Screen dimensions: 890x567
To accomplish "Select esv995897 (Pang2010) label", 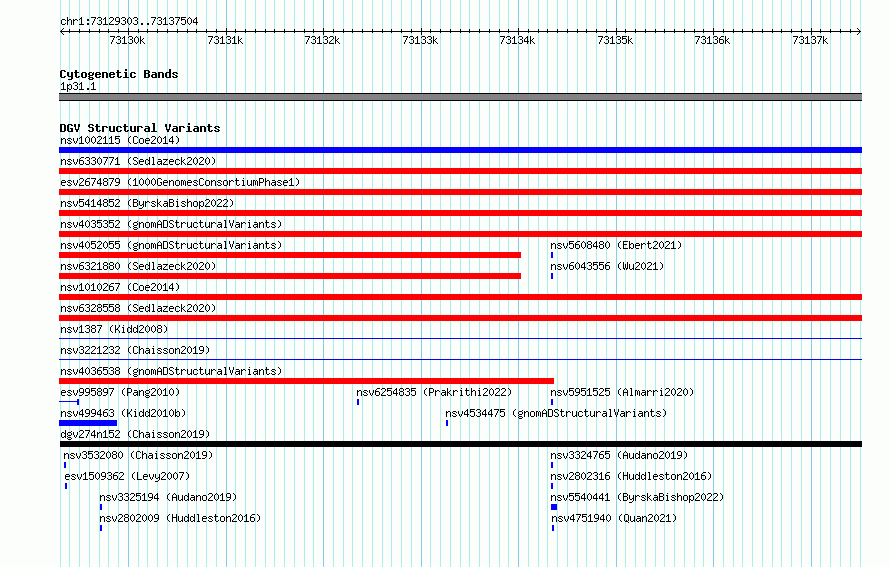I will pos(120,392).
